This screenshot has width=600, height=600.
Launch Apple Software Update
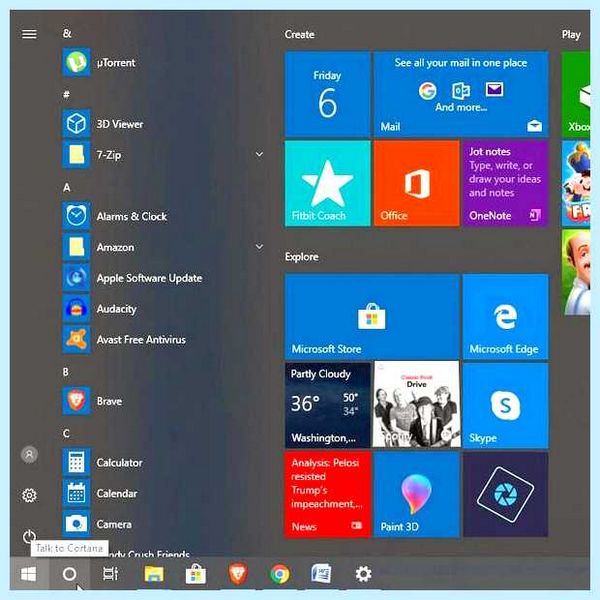click(163, 278)
